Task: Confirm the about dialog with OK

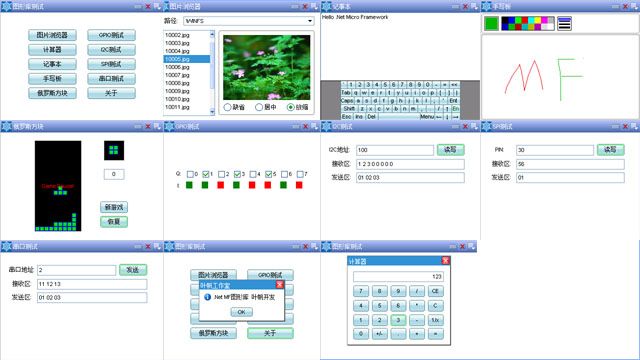Action: pos(242,312)
